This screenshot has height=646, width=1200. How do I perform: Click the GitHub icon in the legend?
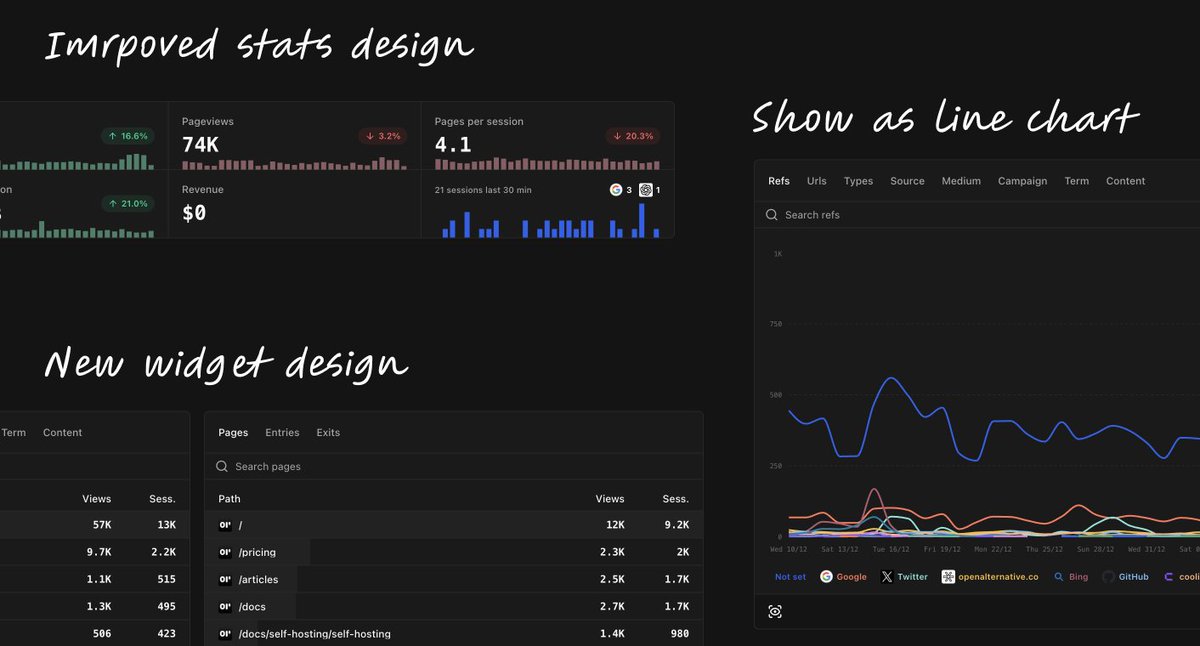tap(1108, 577)
